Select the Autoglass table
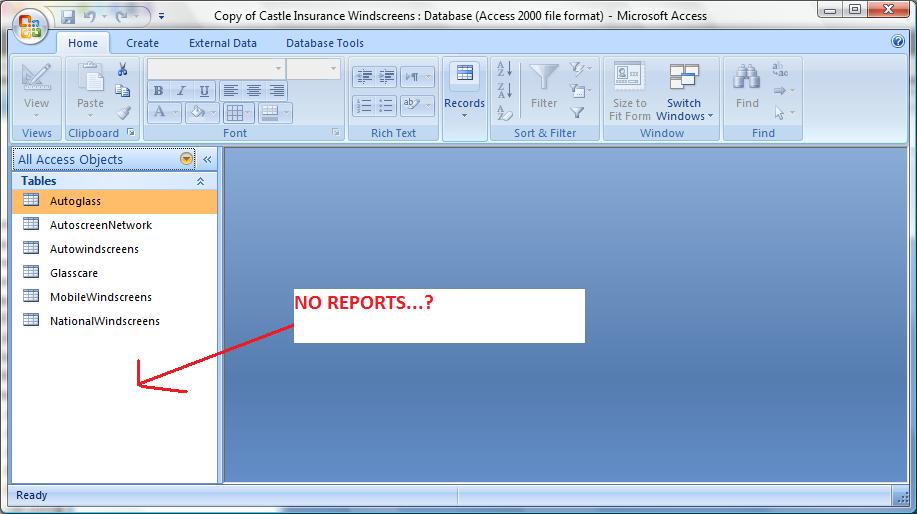The height and width of the screenshot is (514, 917). 115,201
